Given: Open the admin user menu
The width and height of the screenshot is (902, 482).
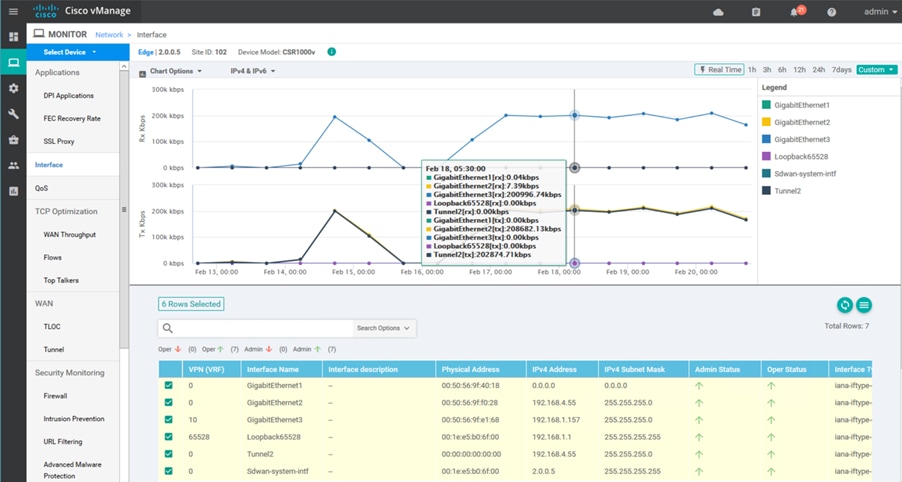Looking at the screenshot, I should click(880, 12).
